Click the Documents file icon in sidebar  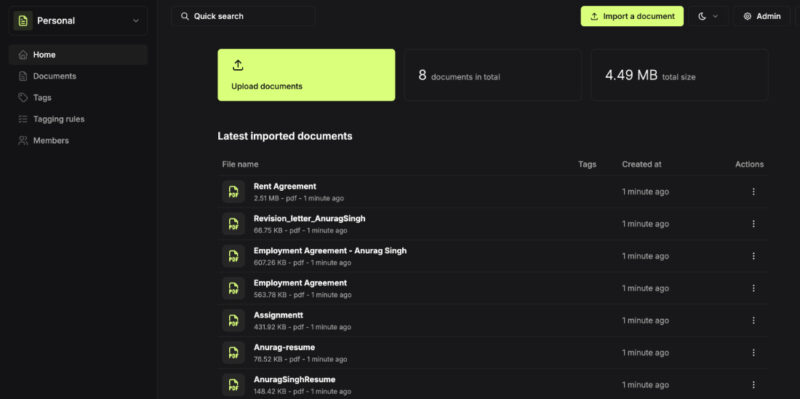[x=23, y=76]
